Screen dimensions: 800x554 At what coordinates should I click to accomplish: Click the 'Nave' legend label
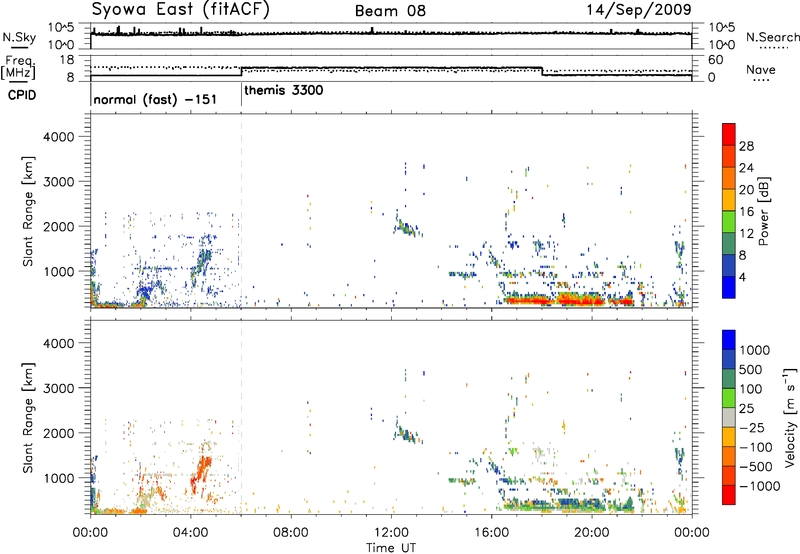pos(761,69)
